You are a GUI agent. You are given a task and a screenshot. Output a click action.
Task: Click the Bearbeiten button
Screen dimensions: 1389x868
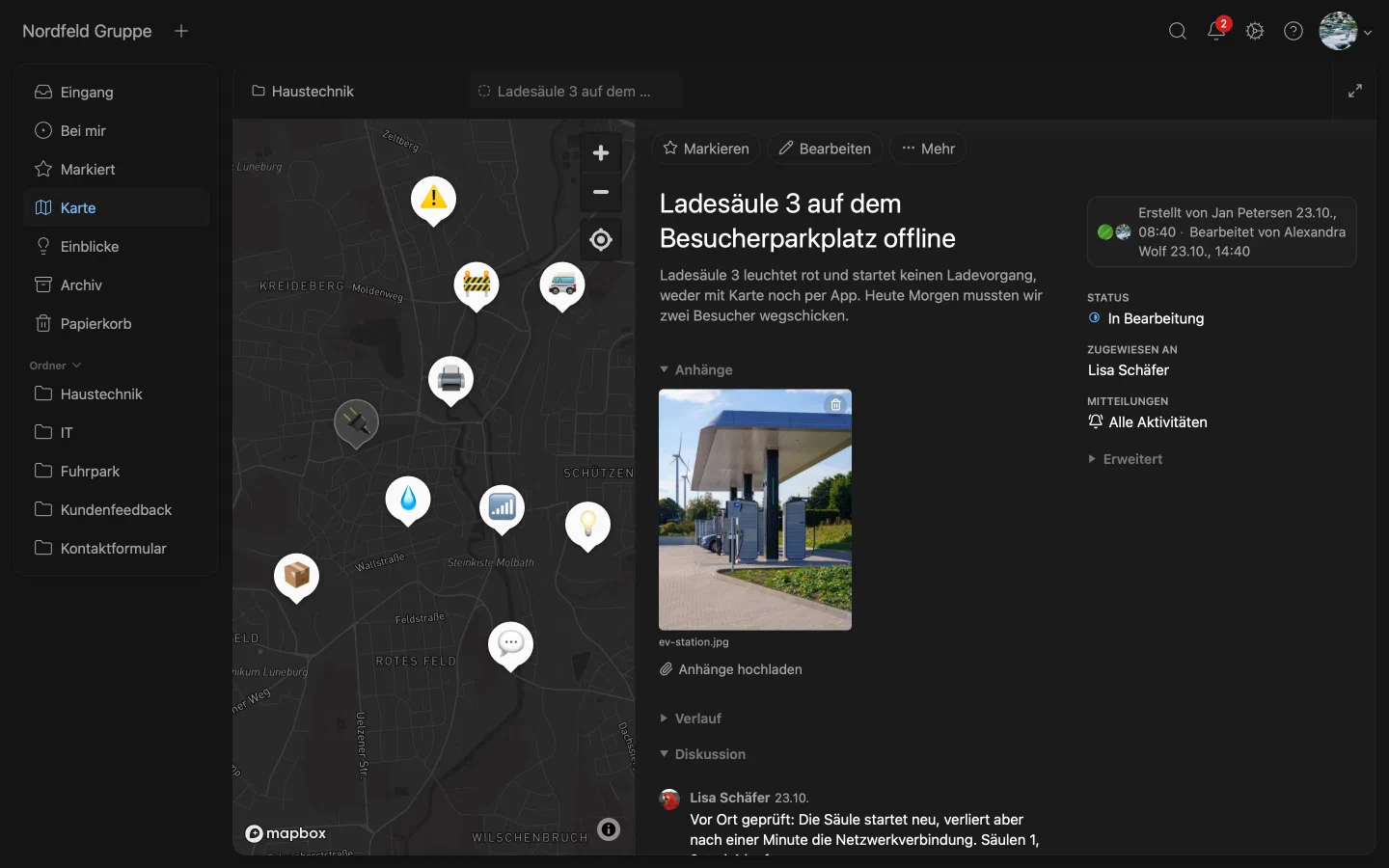click(x=825, y=149)
